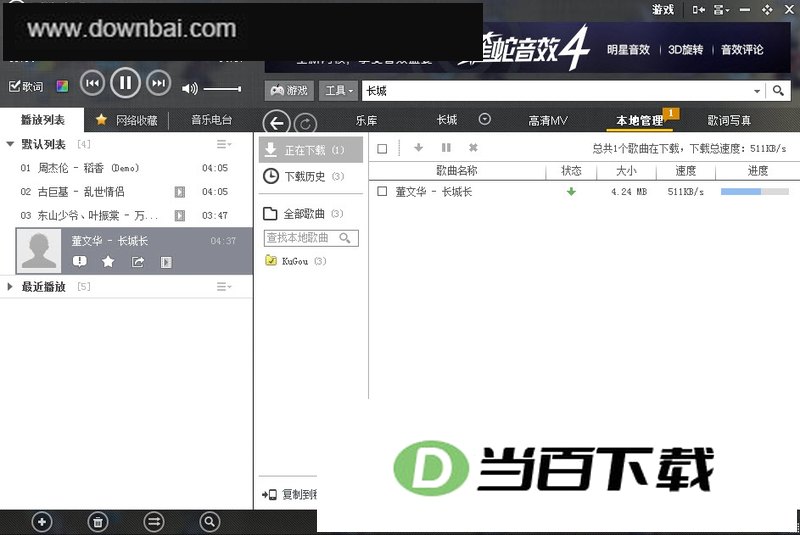Click MV icon for 董文华 - 长城长 in playlist

click(166, 262)
